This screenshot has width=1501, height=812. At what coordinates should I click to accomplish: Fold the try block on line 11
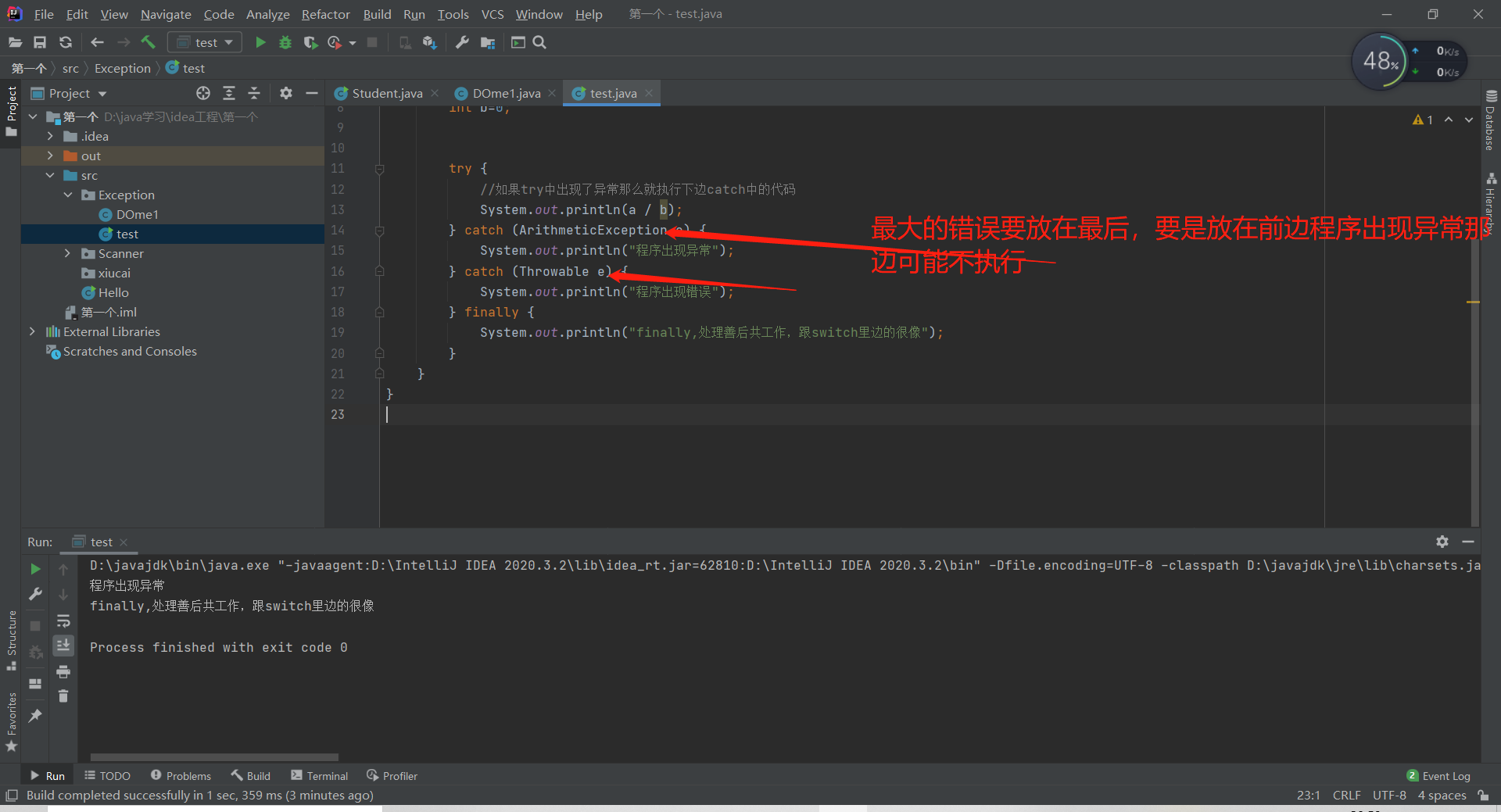pyautogui.click(x=379, y=169)
